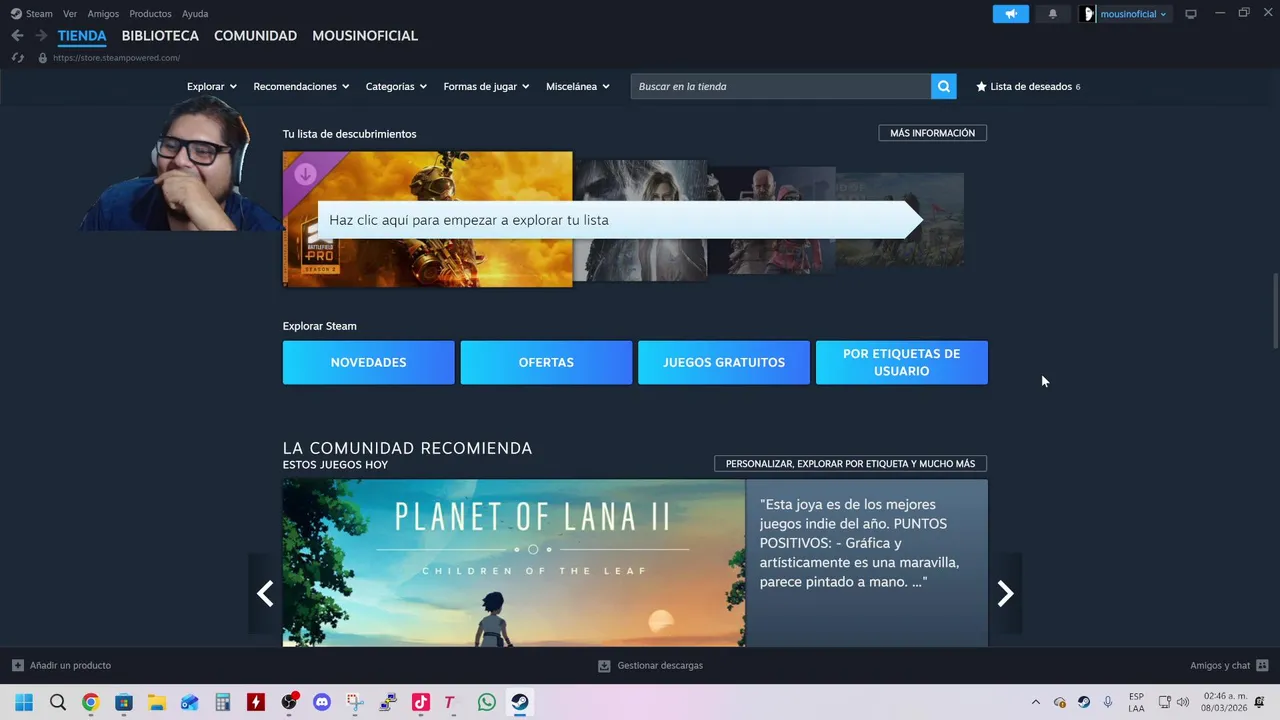Open WhatsApp from the taskbar
This screenshot has height=720, width=1280.
[x=487, y=702]
